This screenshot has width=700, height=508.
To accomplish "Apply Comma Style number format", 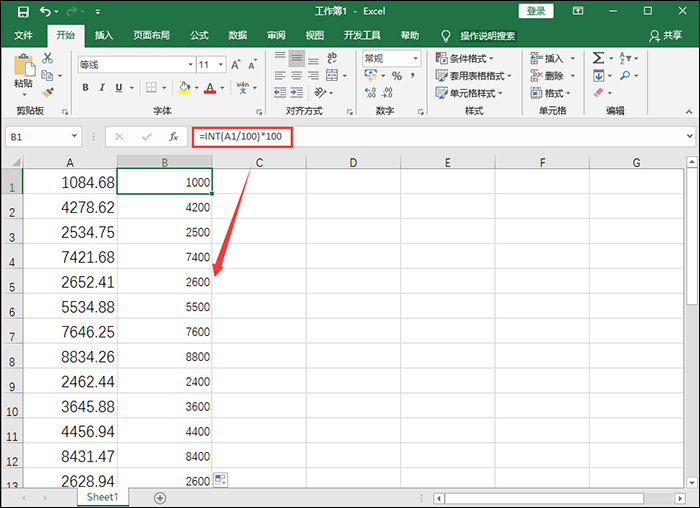I will 412,75.
